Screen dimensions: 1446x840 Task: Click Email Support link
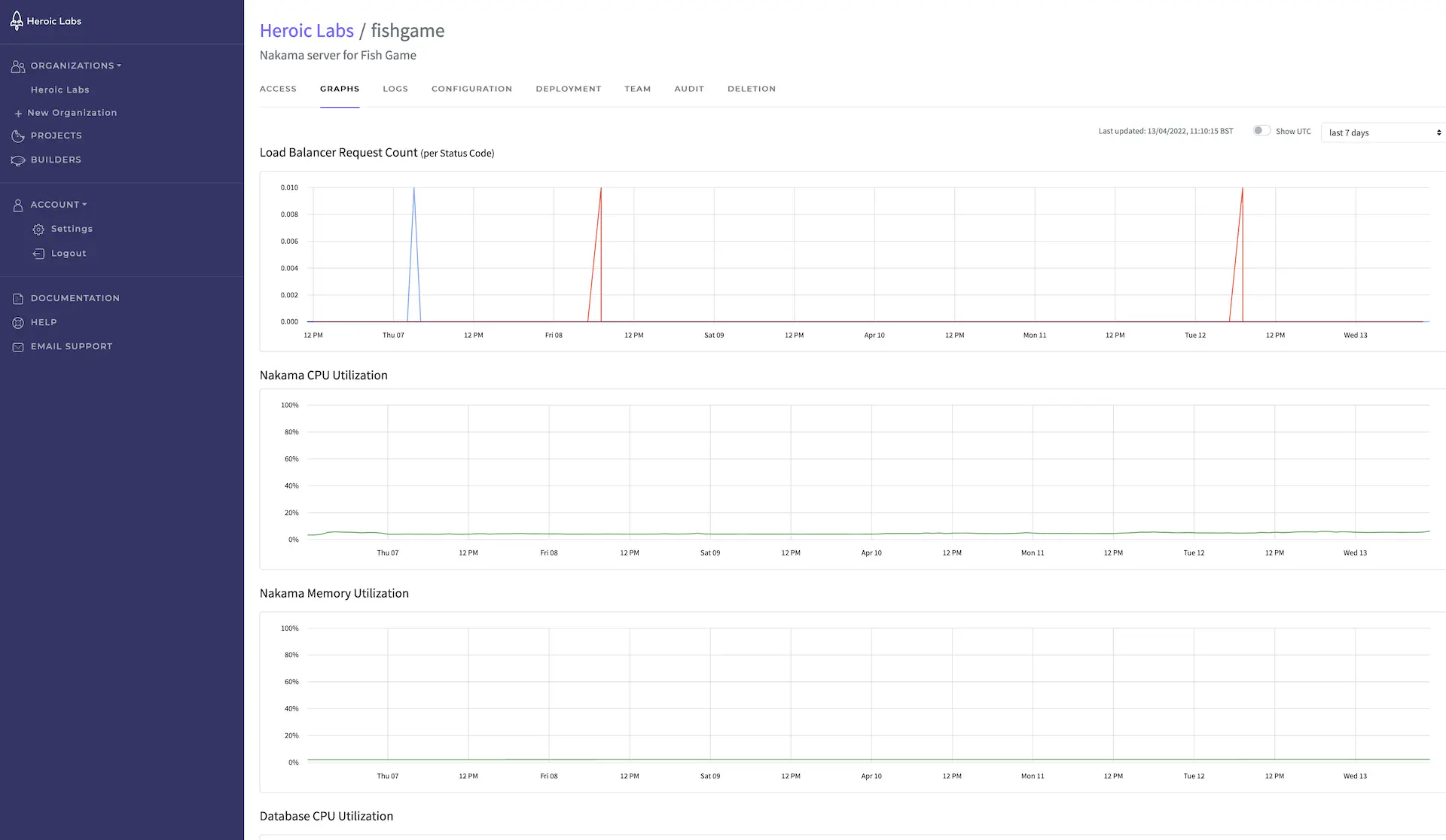pyautogui.click(x=72, y=346)
